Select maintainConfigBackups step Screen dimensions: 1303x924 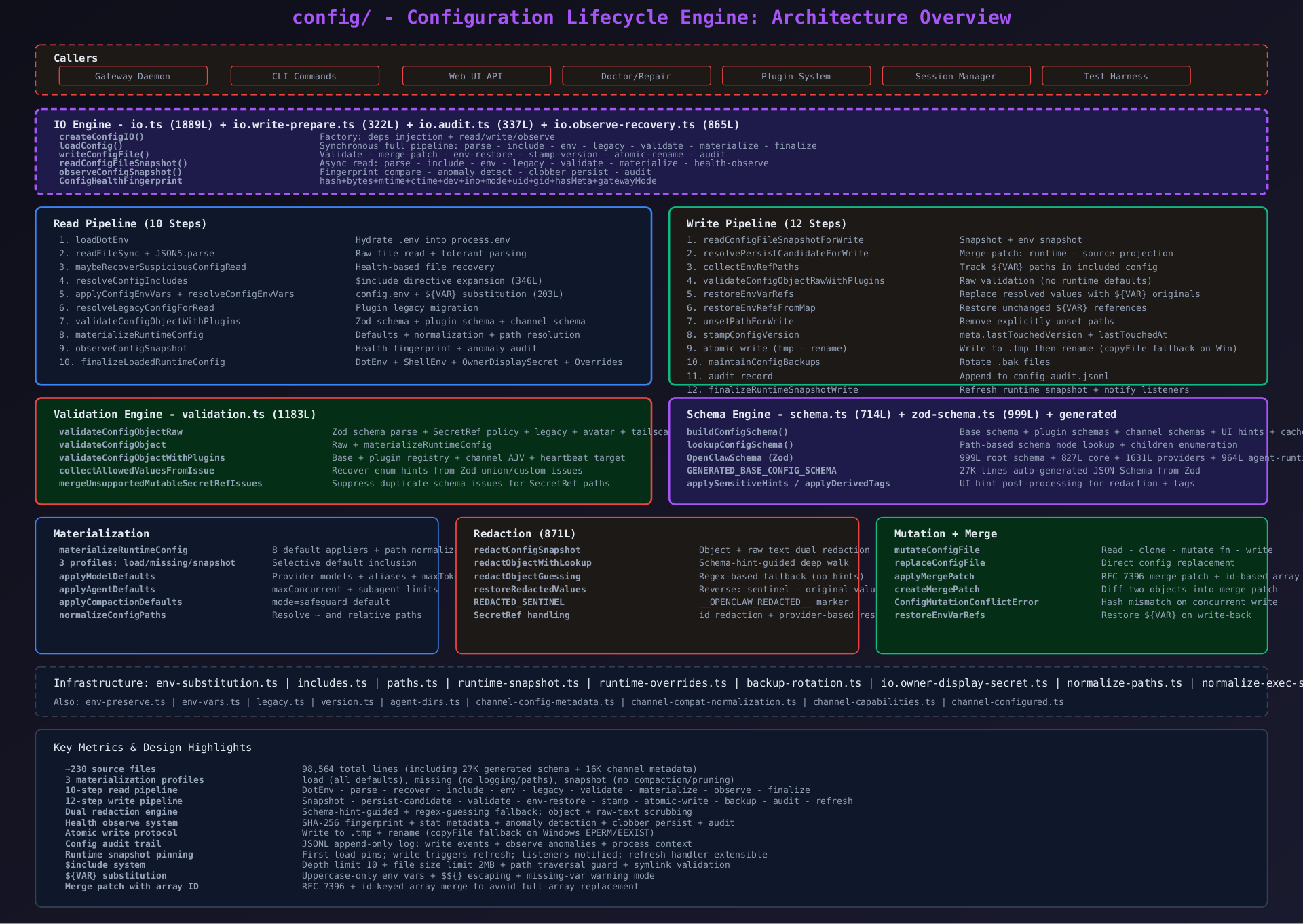[753, 362]
